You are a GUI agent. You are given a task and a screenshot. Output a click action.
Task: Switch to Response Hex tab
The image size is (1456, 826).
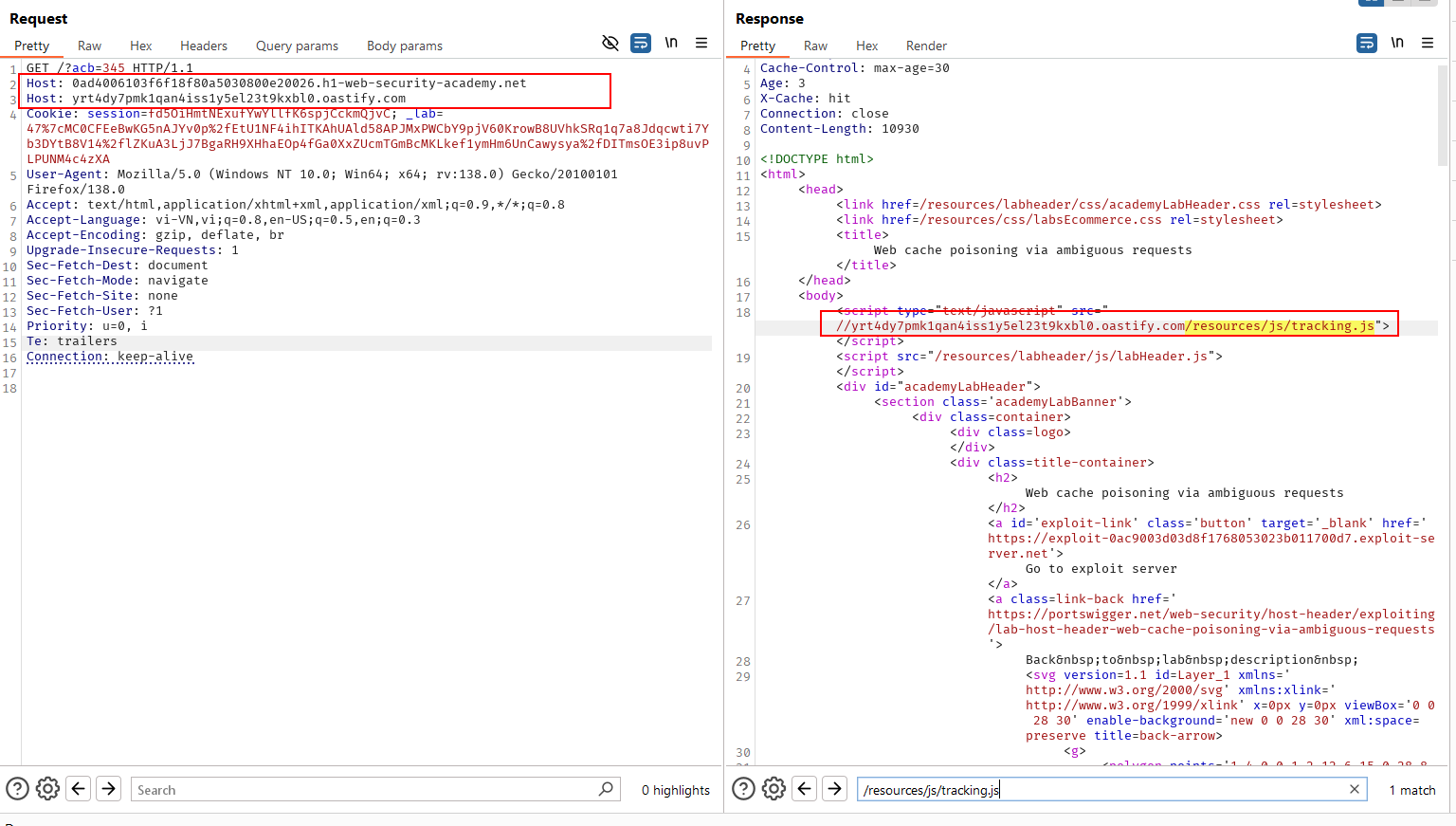[866, 46]
